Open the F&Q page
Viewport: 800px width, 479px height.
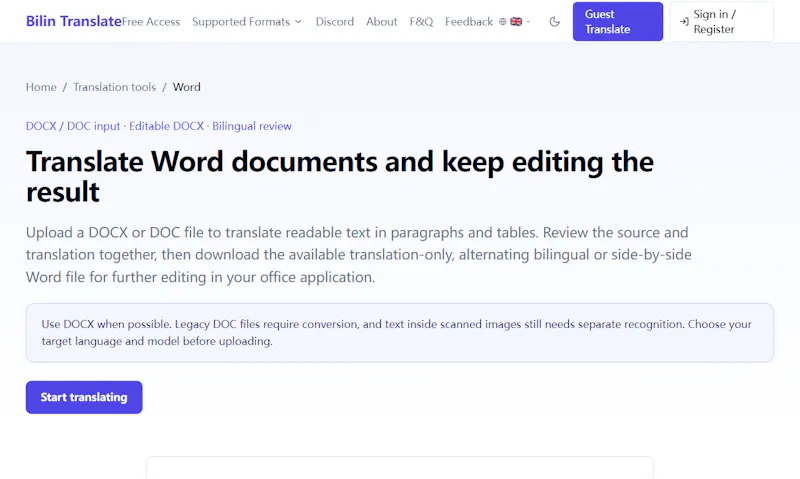click(x=421, y=21)
